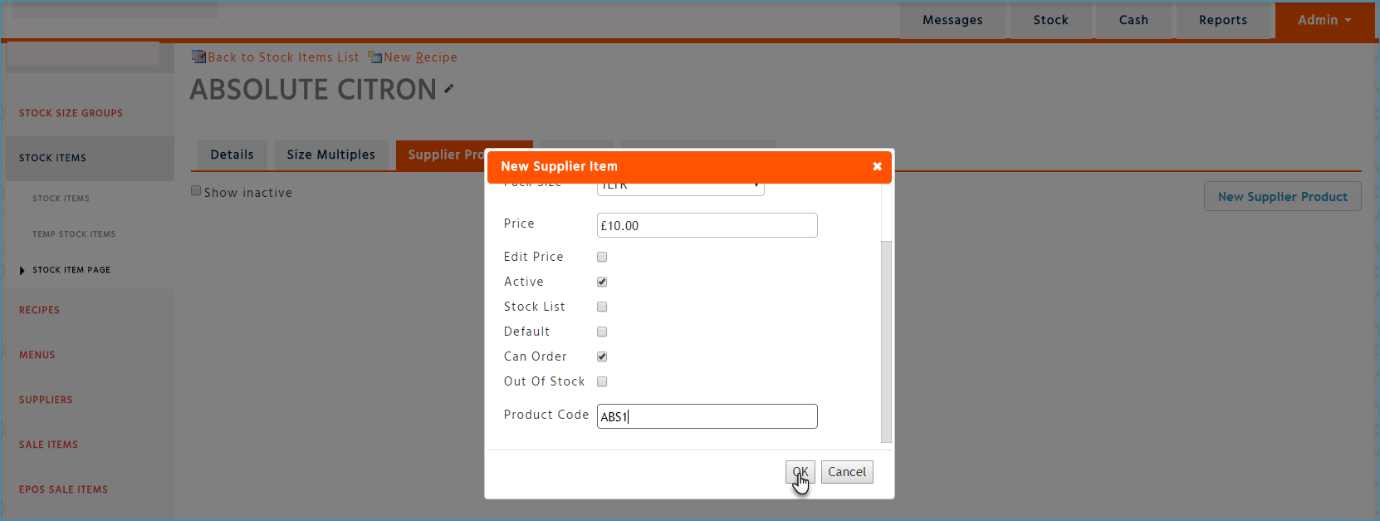Viewport: 1380px width, 521px height.
Task: Tick the Default checkbox
Action: (602, 332)
